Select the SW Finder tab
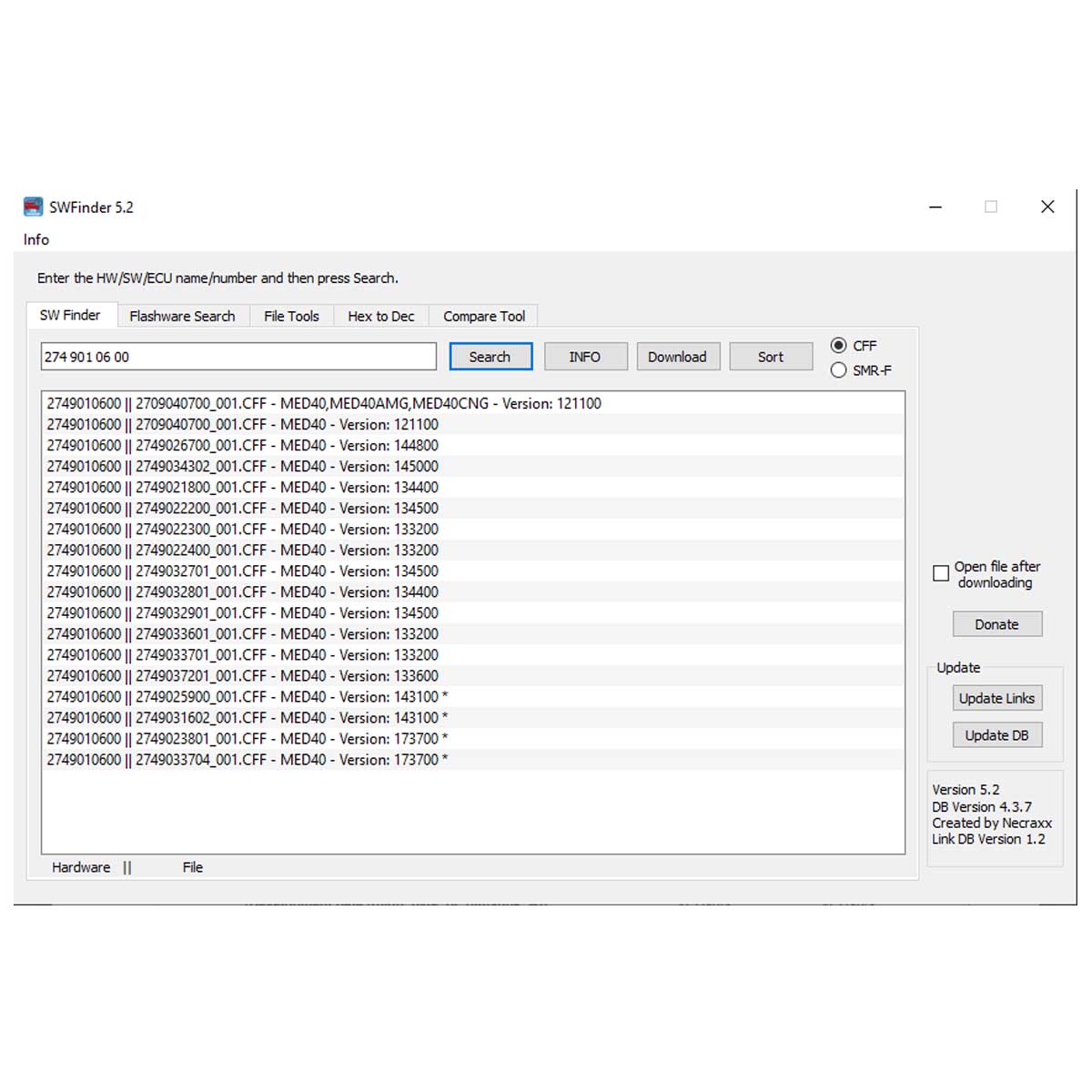 point(71,314)
